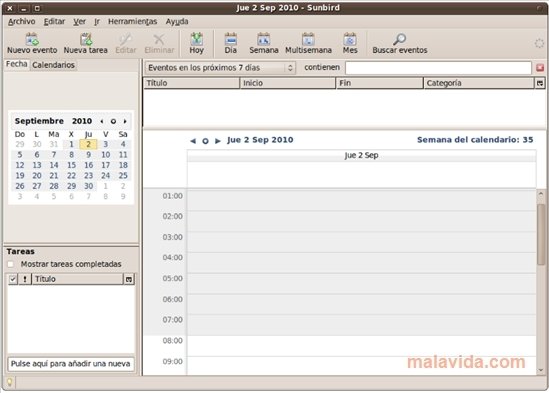
Task: Create a new event with Nuevo evento
Action: tap(32, 43)
